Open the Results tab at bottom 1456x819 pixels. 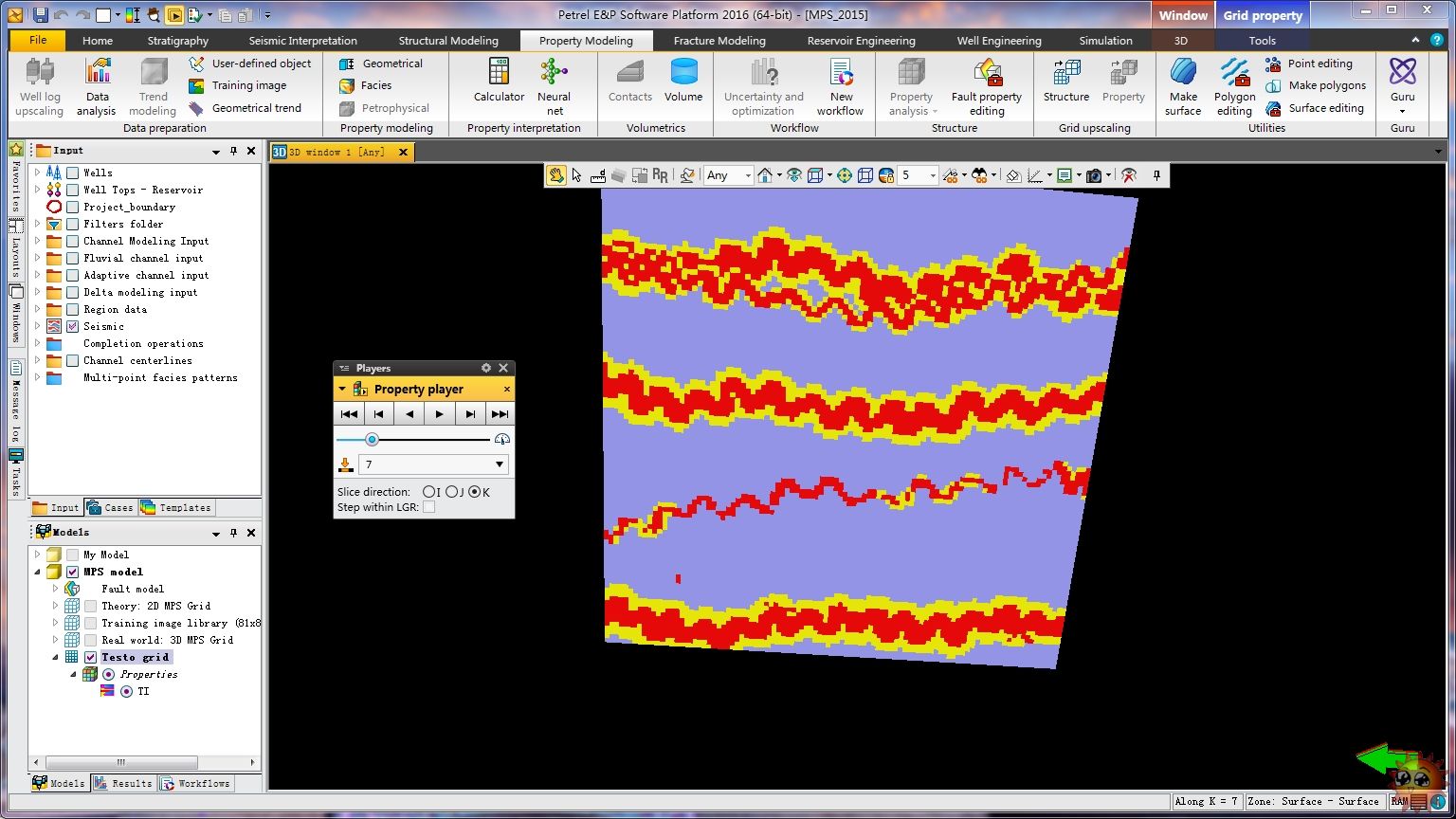coord(123,783)
